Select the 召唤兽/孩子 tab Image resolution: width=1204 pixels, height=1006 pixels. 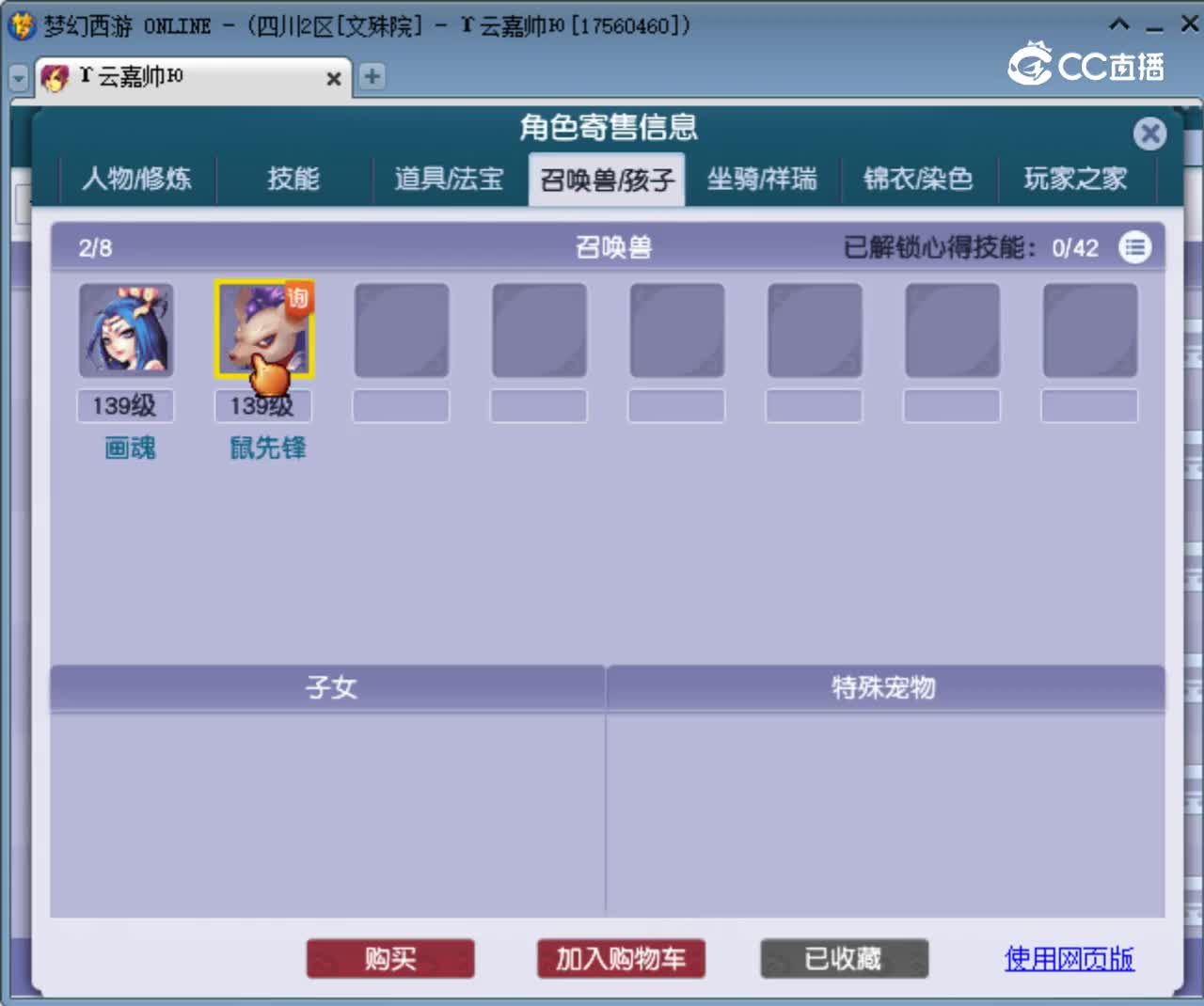[x=607, y=179]
